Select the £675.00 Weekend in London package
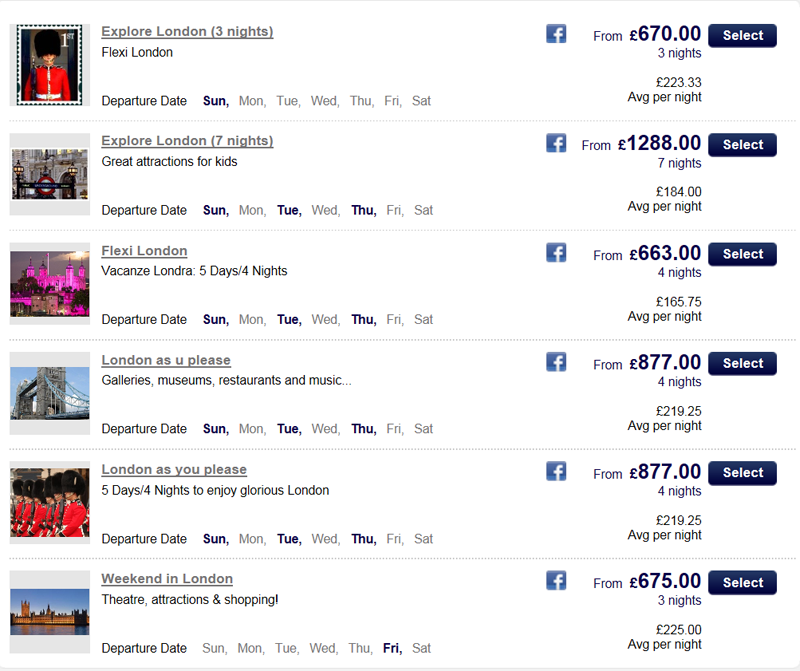The width and height of the screenshot is (800, 671). 742,582
